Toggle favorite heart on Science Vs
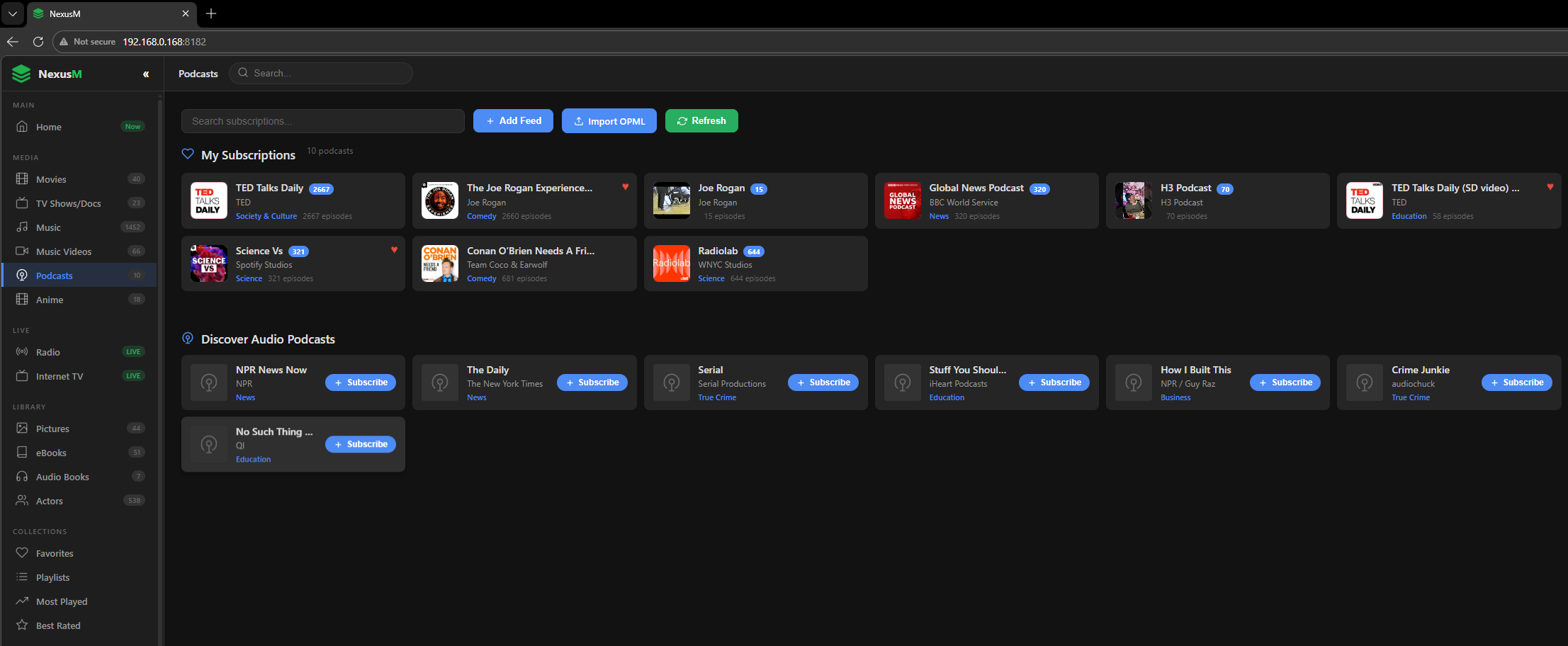Image resolution: width=1568 pixels, height=646 pixels. (394, 250)
